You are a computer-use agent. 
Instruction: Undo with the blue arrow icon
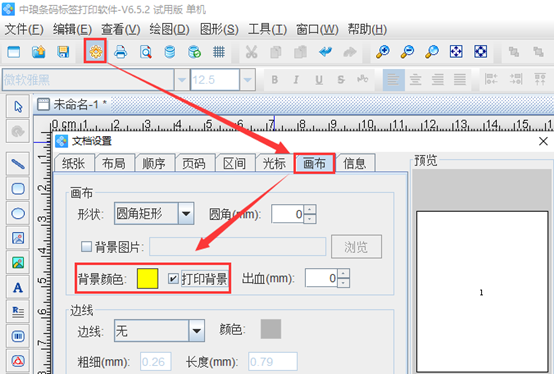point(325,52)
